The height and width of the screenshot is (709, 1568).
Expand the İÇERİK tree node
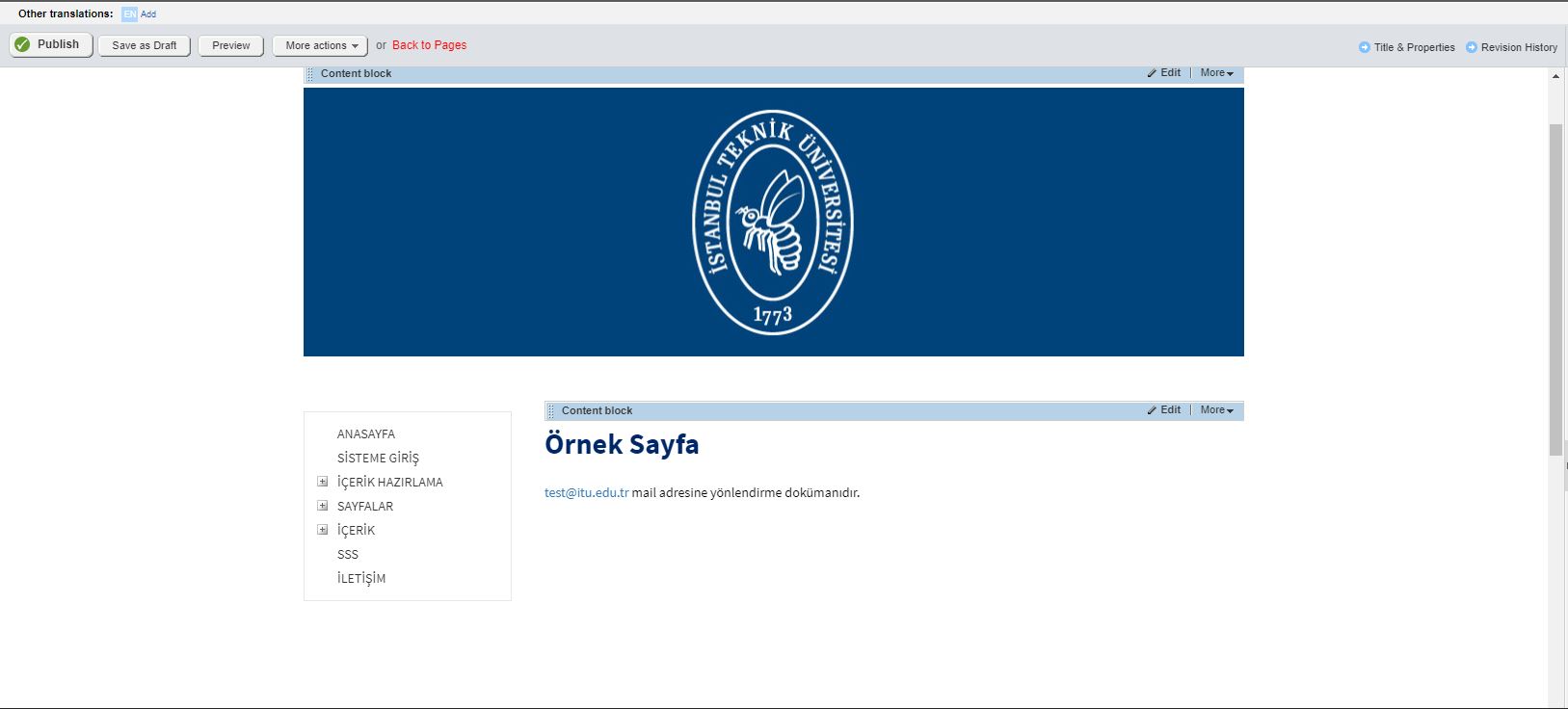click(323, 530)
